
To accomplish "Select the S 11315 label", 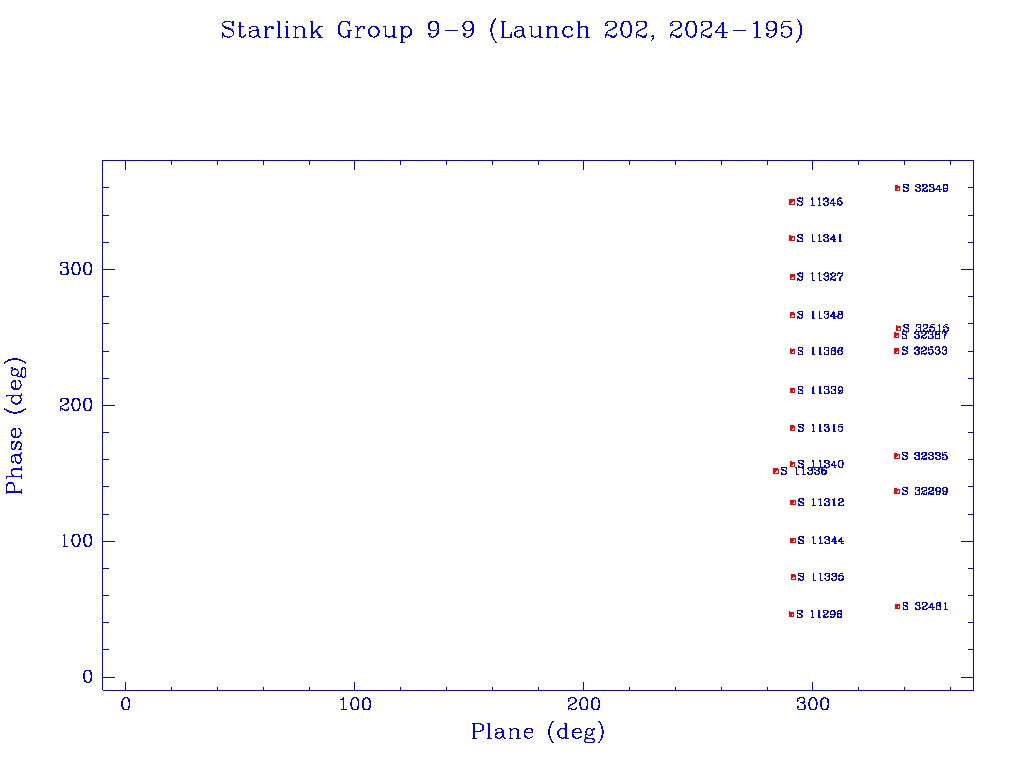I will 820,428.
